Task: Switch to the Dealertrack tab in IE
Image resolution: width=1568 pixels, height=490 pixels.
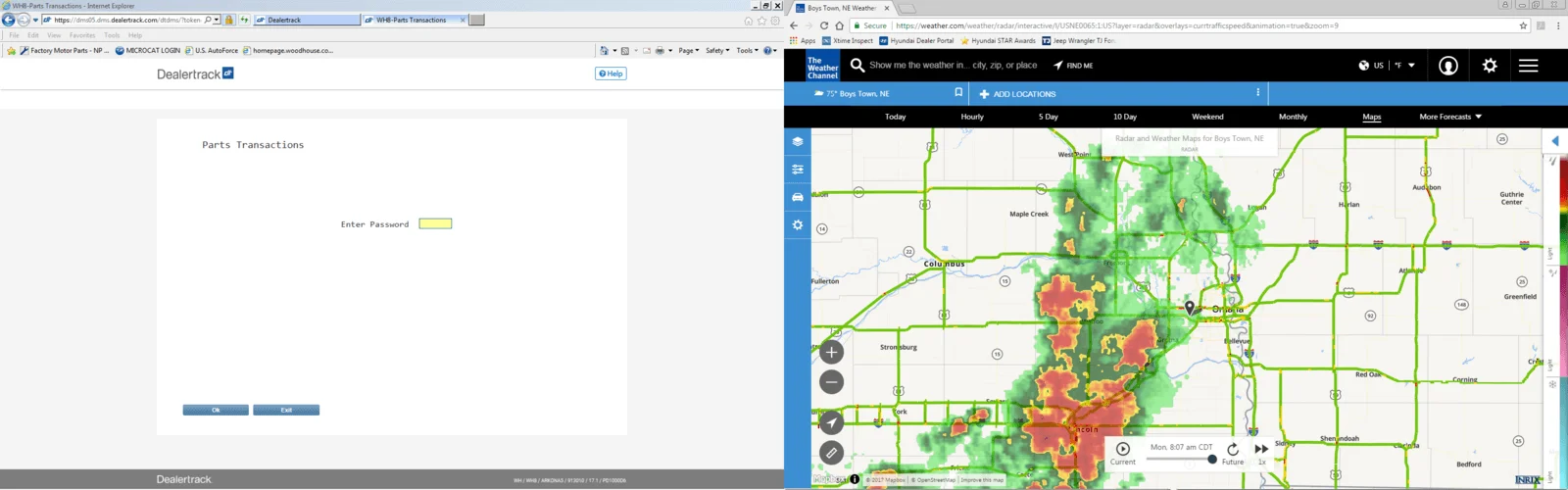Action: [x=307, y=20]
